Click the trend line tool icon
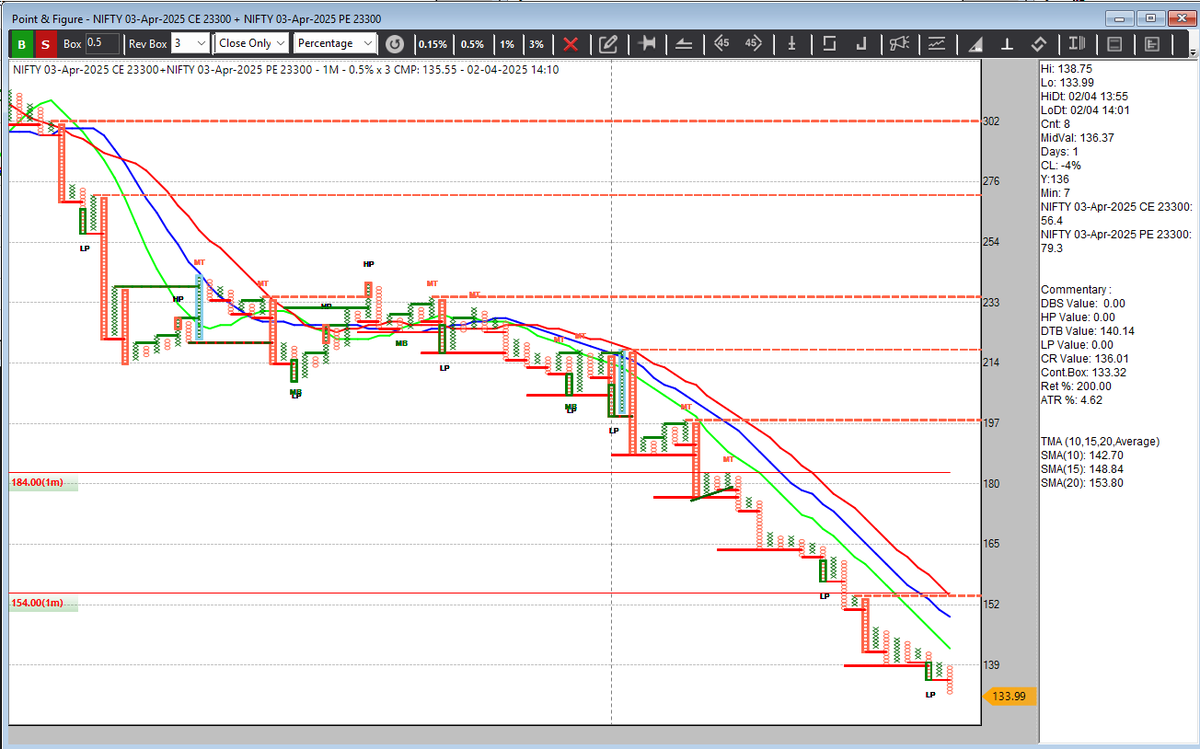Viewport: 1200px width, 749px height. [x=684, y=44]
